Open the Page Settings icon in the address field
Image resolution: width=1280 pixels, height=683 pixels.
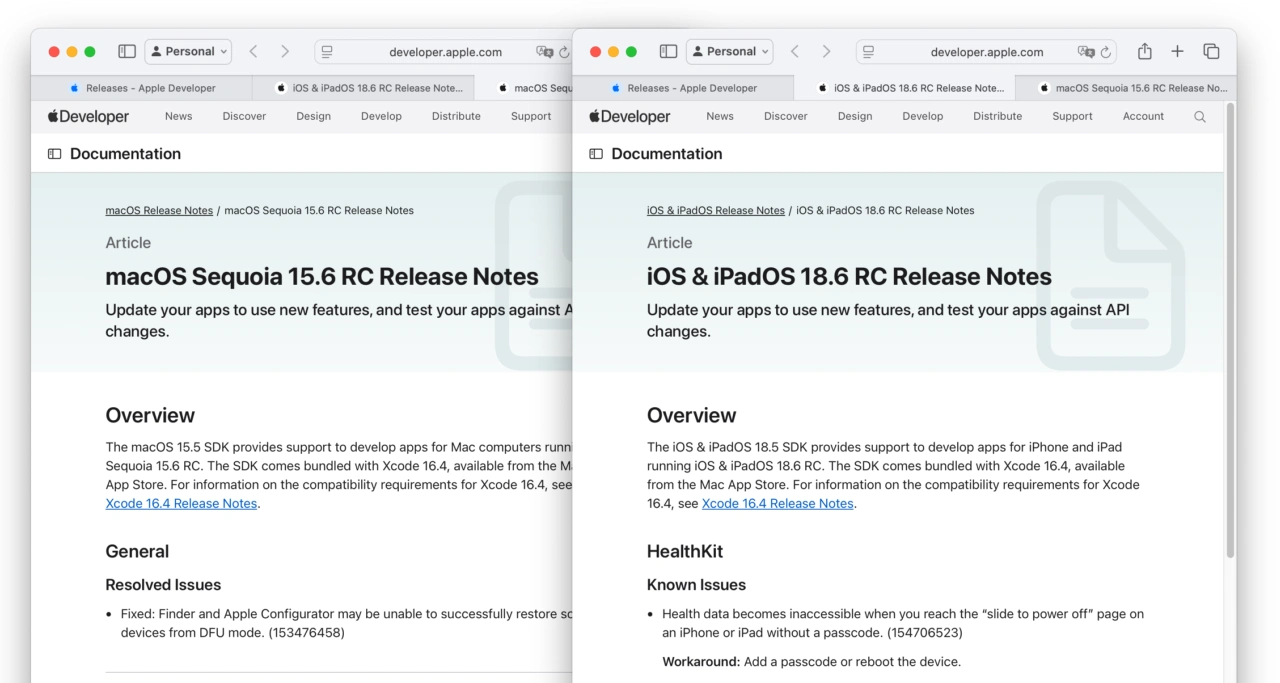click(x=868, y=51)
